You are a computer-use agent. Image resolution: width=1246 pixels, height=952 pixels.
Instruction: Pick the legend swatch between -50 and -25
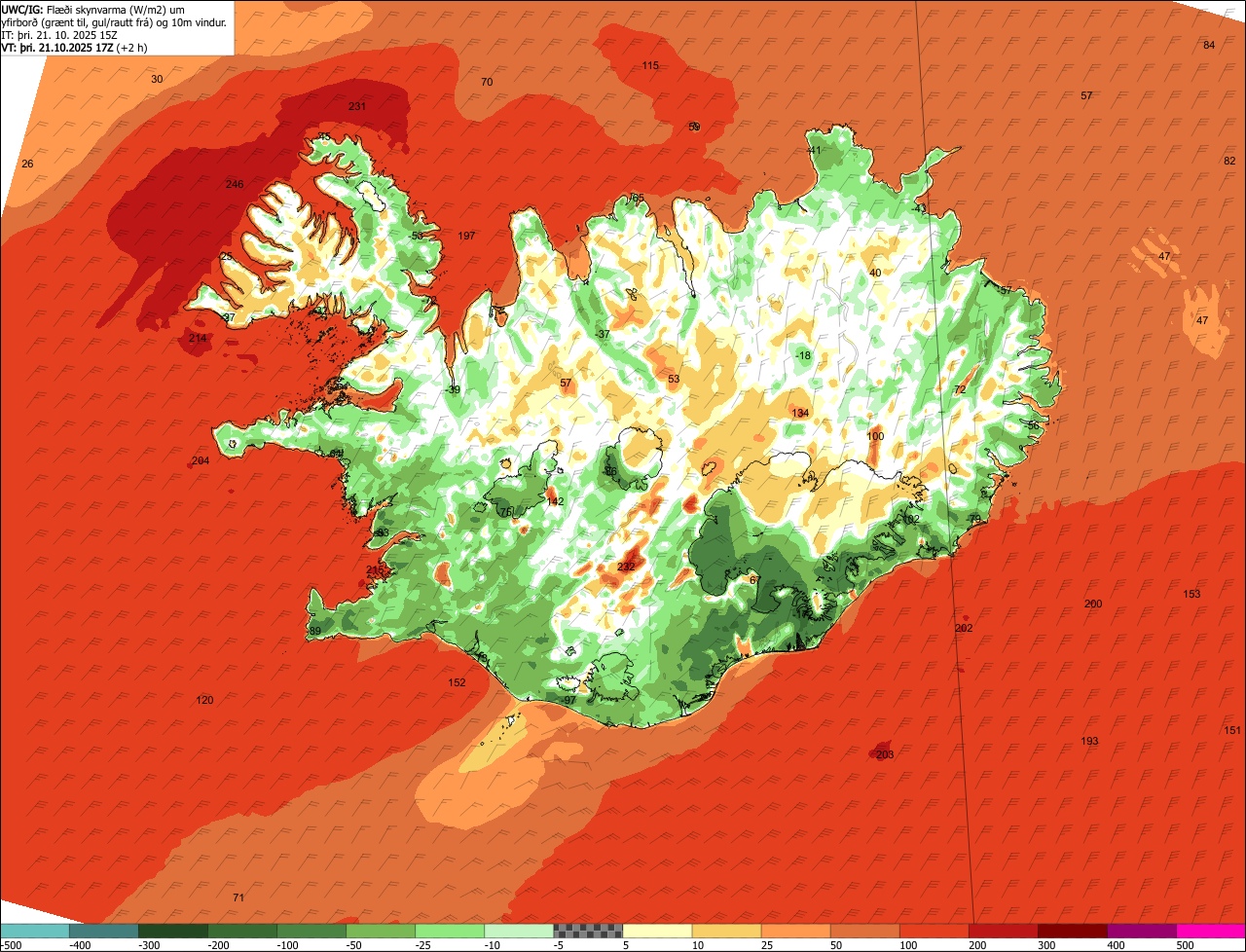[x=381, y=931]
